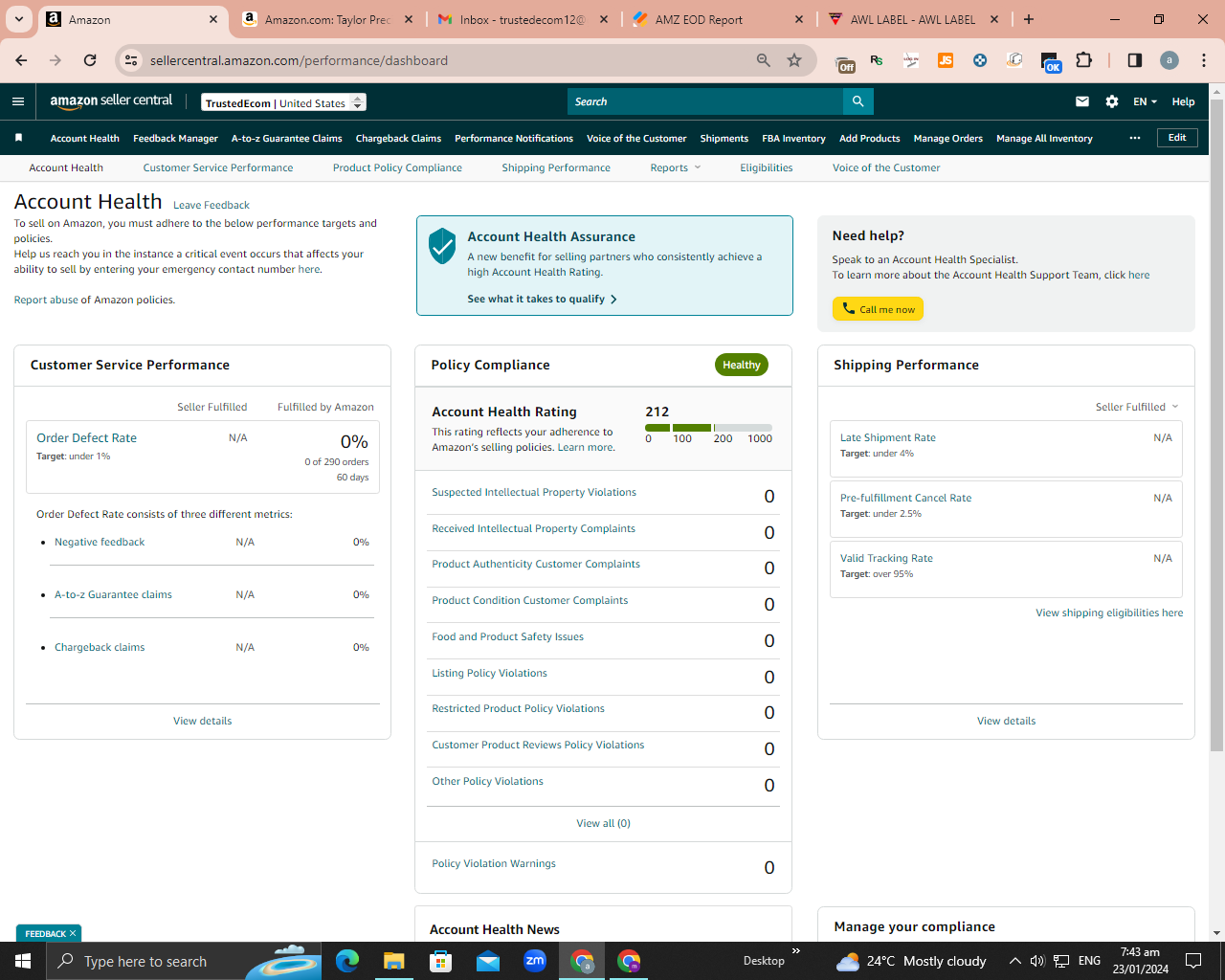
Task: Open the Seller Central hamburger menu
Action: (x=18, y=101)
